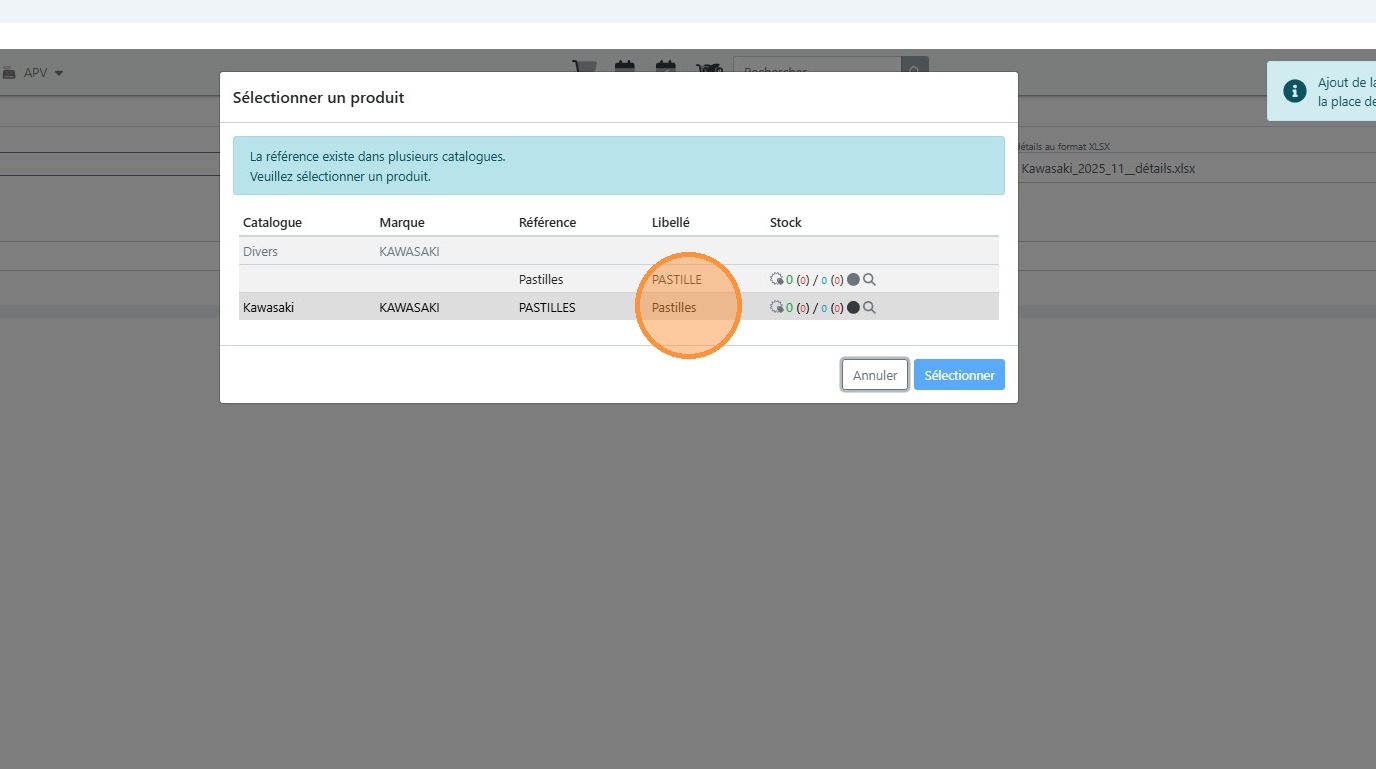
Task: Select the lowercase Pastilles reference cell
Action: [x=541, y=280]
